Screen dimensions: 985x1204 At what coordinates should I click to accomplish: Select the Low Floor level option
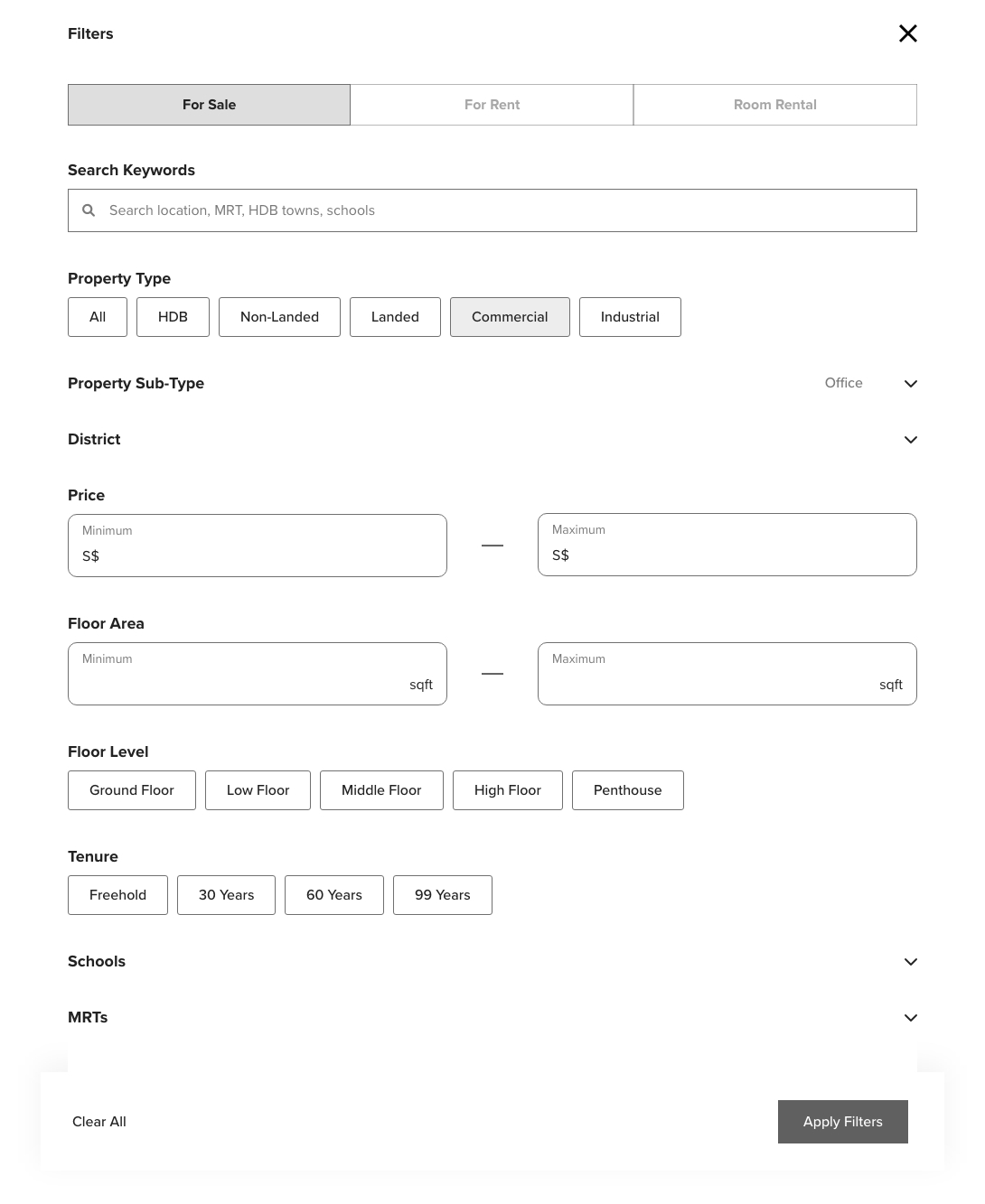click(x=258, y=790)
